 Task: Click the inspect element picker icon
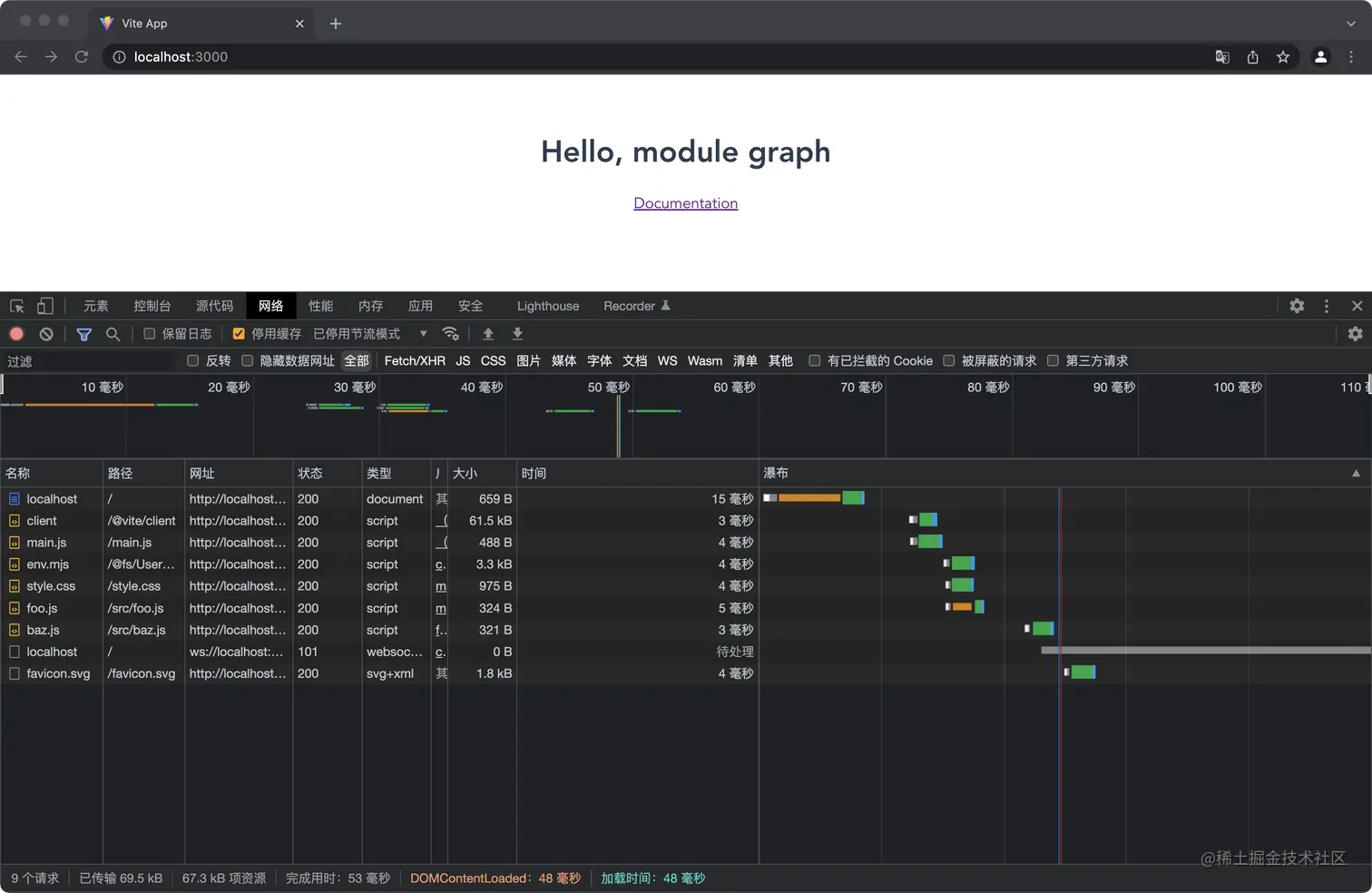[16, 306]
